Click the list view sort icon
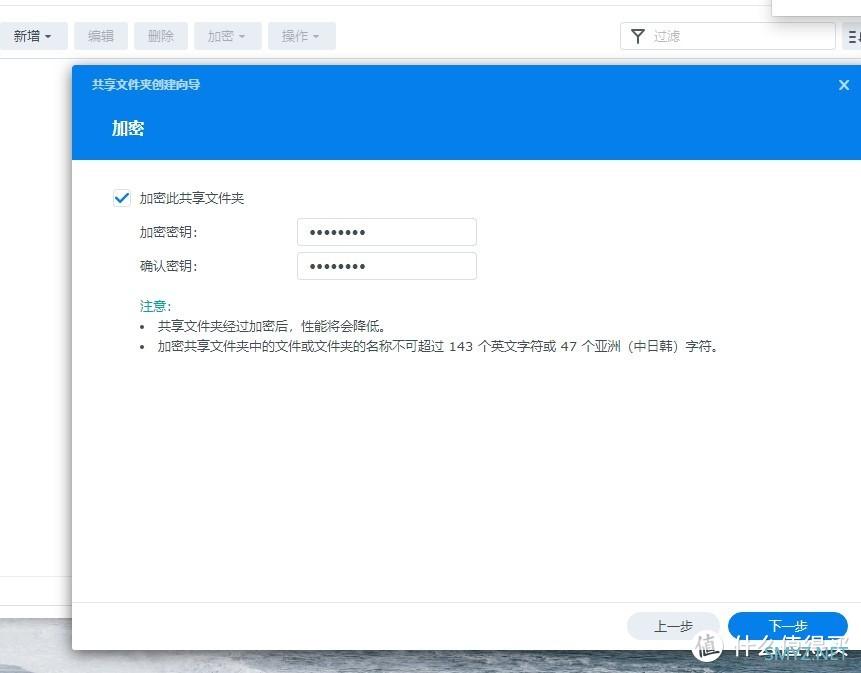Viewport: 861px width, 673px height. [x=853, y=36]
